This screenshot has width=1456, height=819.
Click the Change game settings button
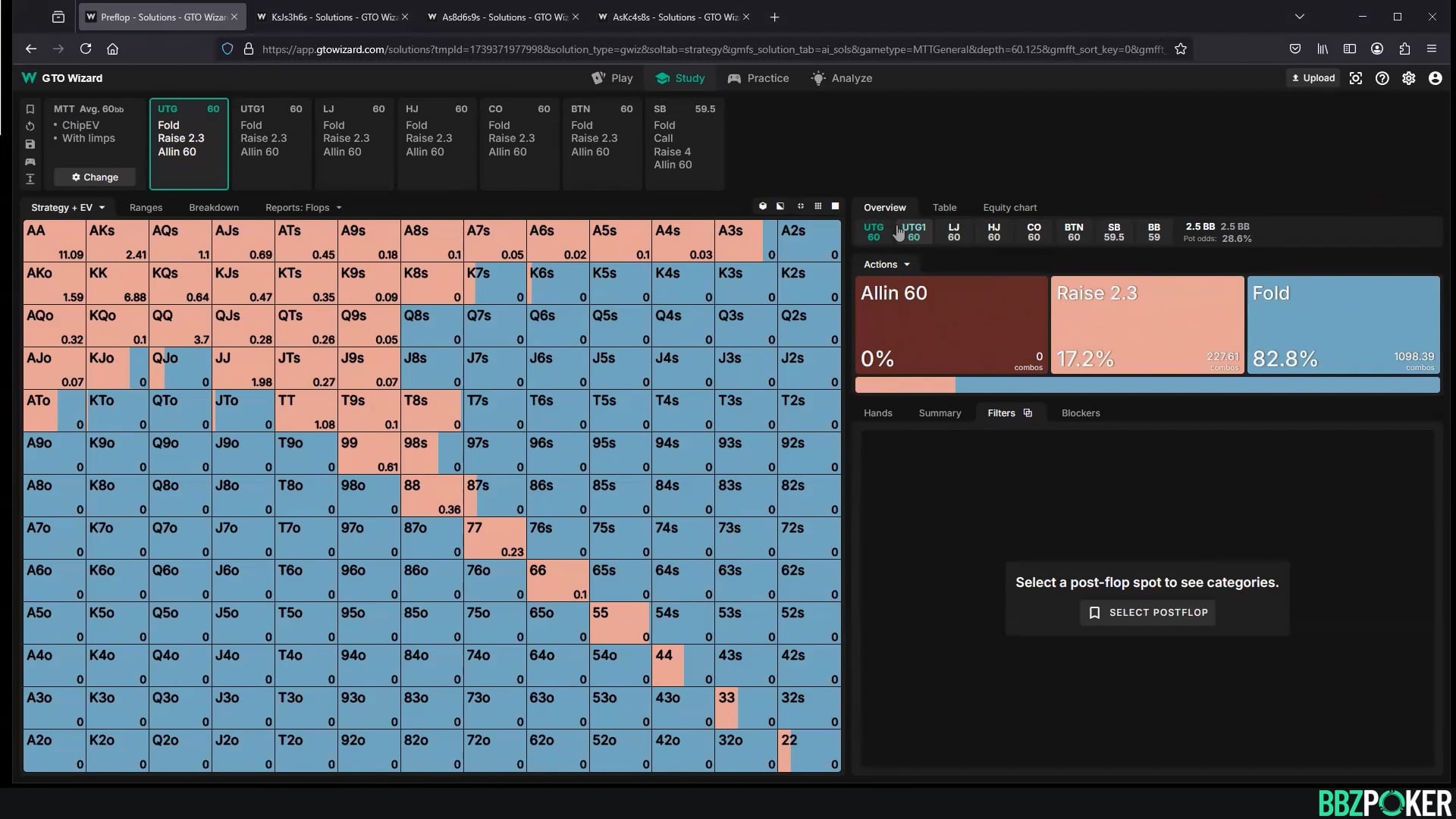[x=95, y=177]
